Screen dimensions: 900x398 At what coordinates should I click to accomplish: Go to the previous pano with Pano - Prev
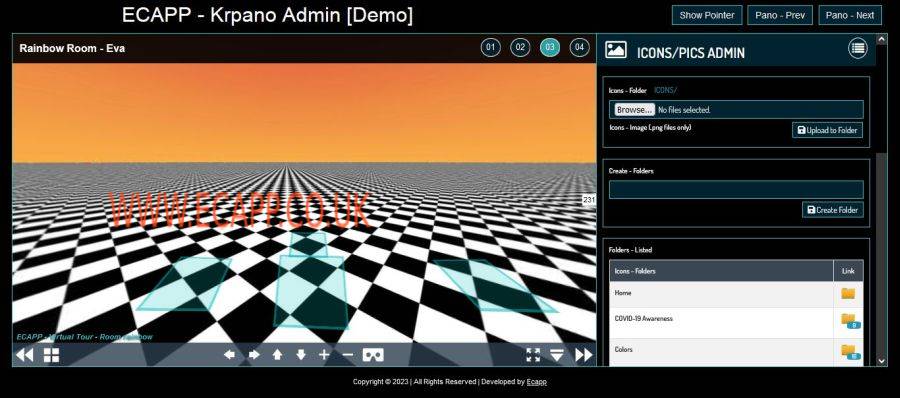(x=779, y=16)
